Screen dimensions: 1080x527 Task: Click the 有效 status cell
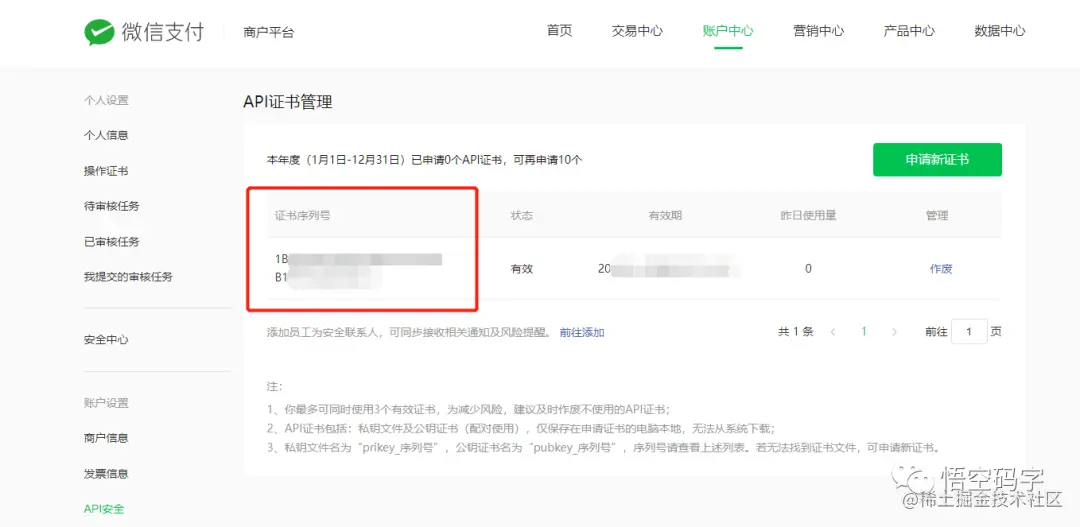tap(521, 269)
